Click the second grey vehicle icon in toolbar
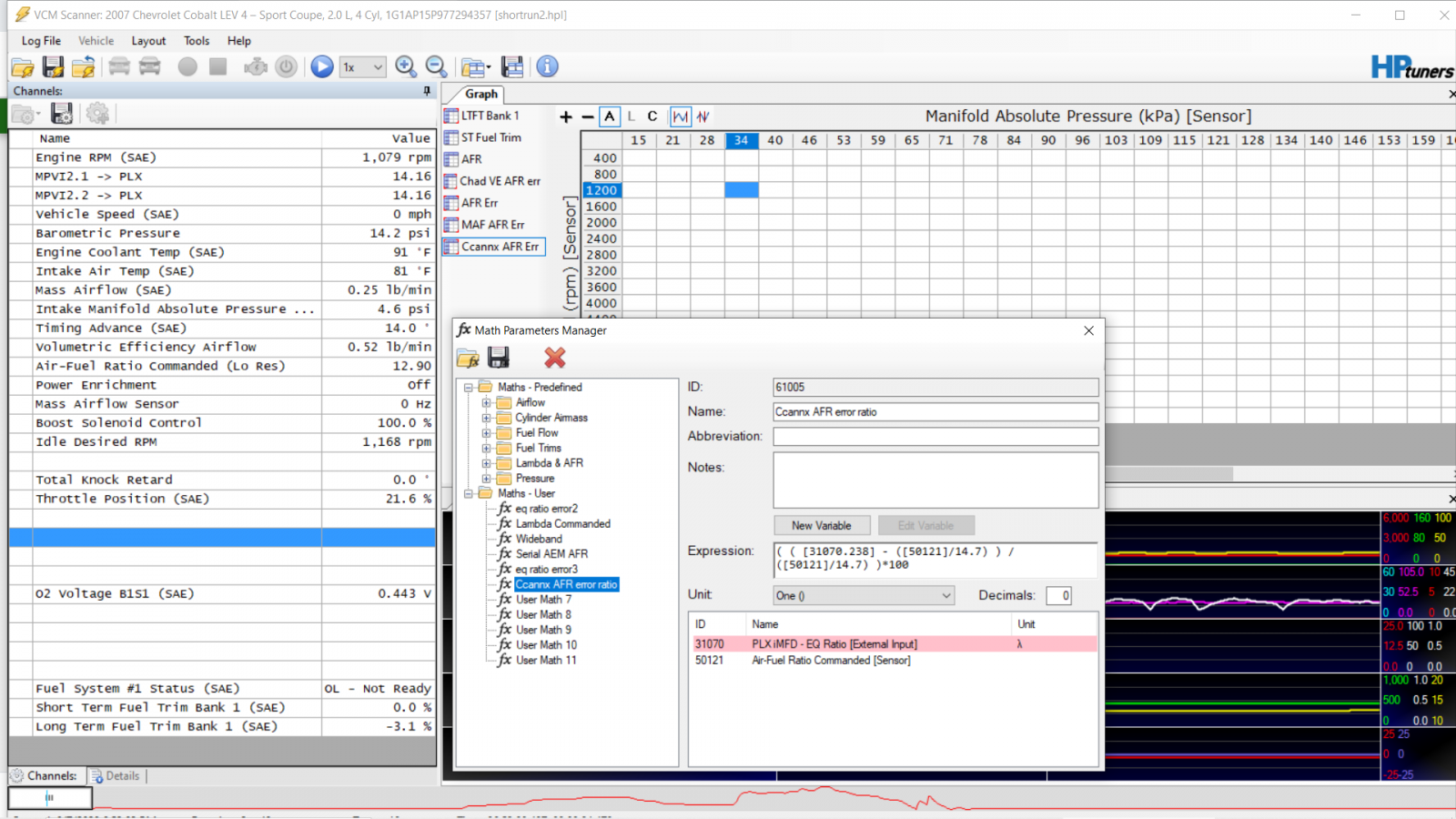This screenshot has height=819, width=1456. [x=150, y=66]
